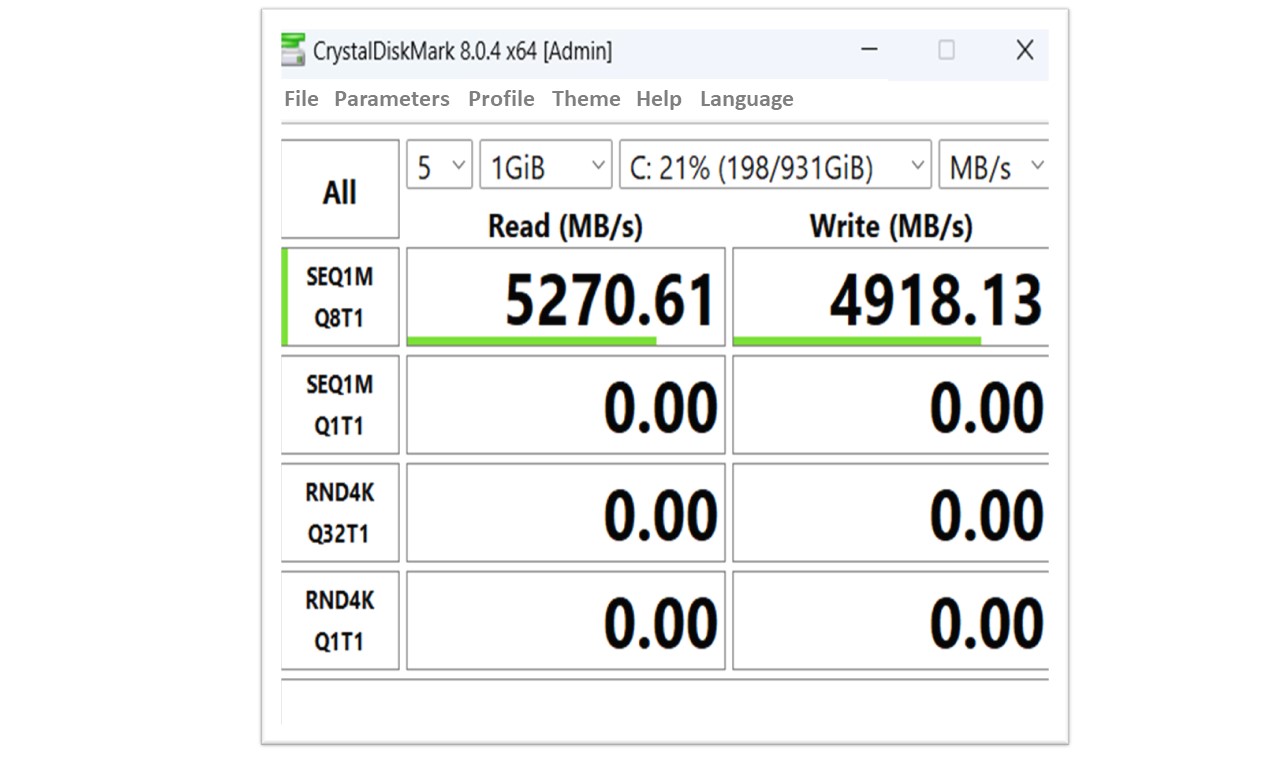Open the Profile menu
This screenshot has width=1280, height=768.
pos(501,99)
